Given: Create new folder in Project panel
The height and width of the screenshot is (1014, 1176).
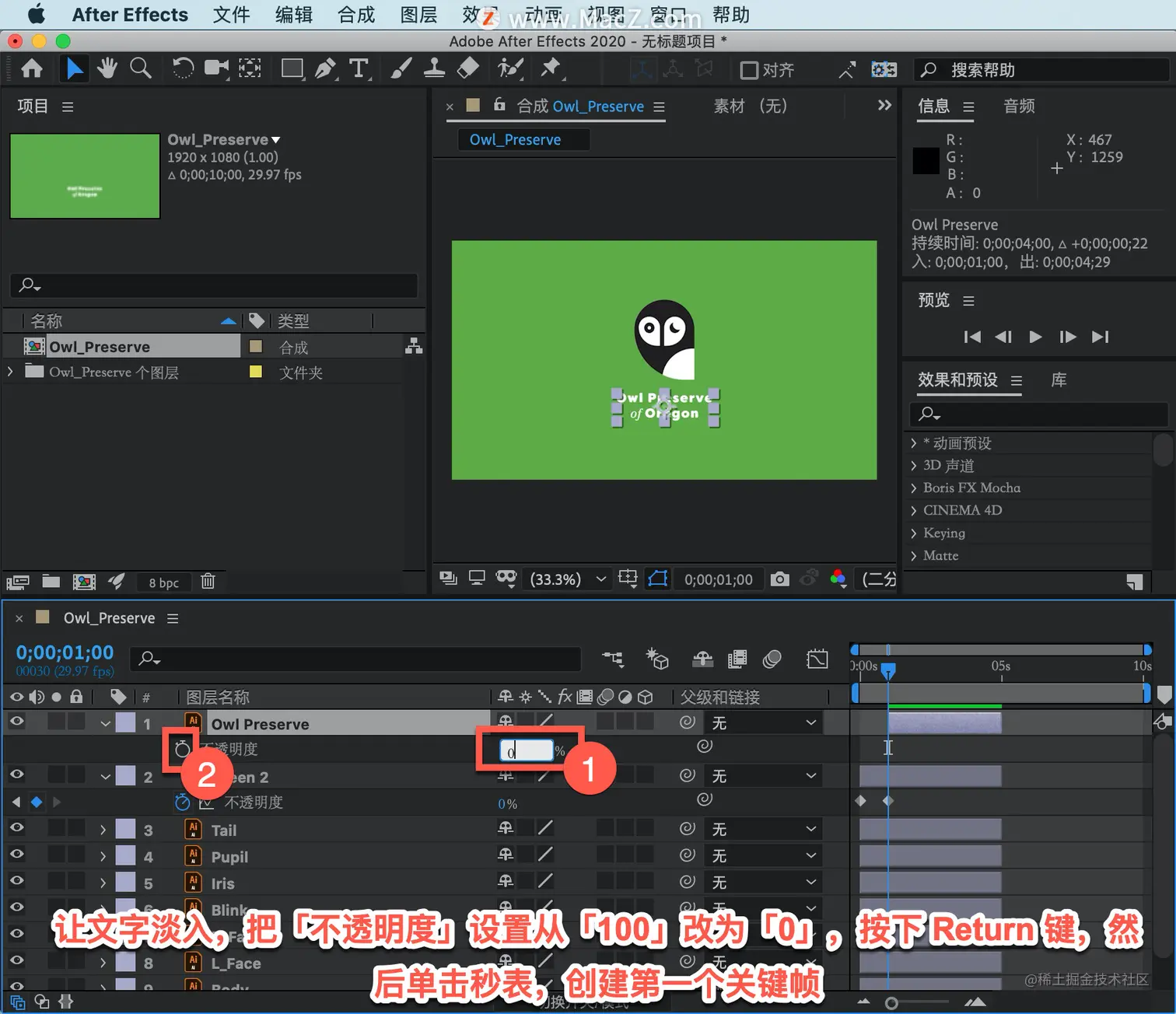Looking at the screenshot, I should click(51, 582).
